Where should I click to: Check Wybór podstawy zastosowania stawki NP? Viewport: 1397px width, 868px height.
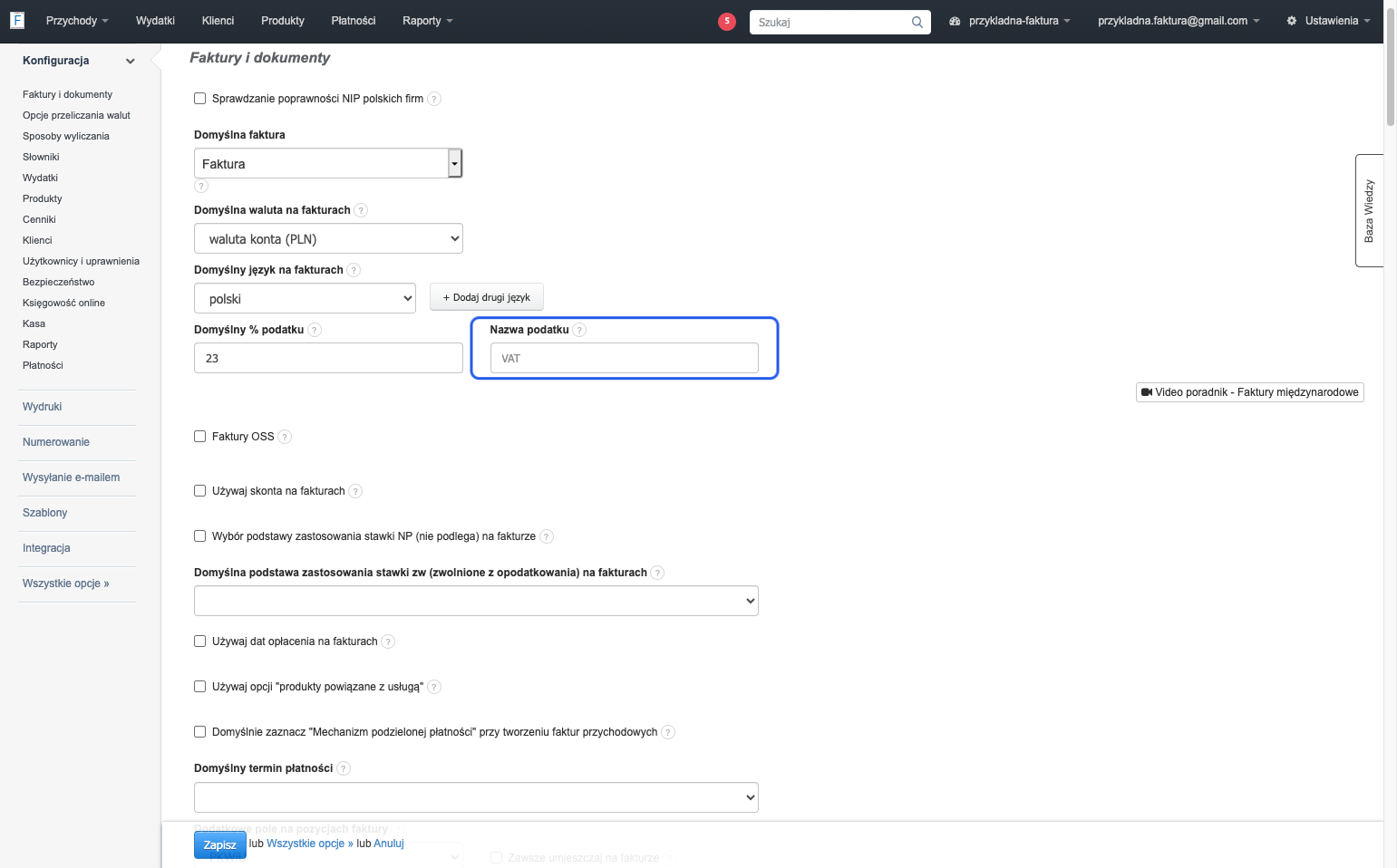200,536
